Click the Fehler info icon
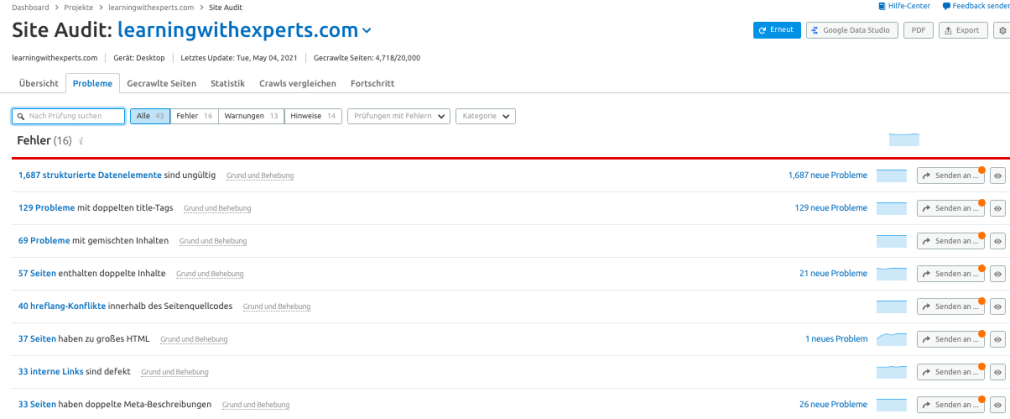Viewport: 1010px width, 419px height. click(x=81, y=141)
